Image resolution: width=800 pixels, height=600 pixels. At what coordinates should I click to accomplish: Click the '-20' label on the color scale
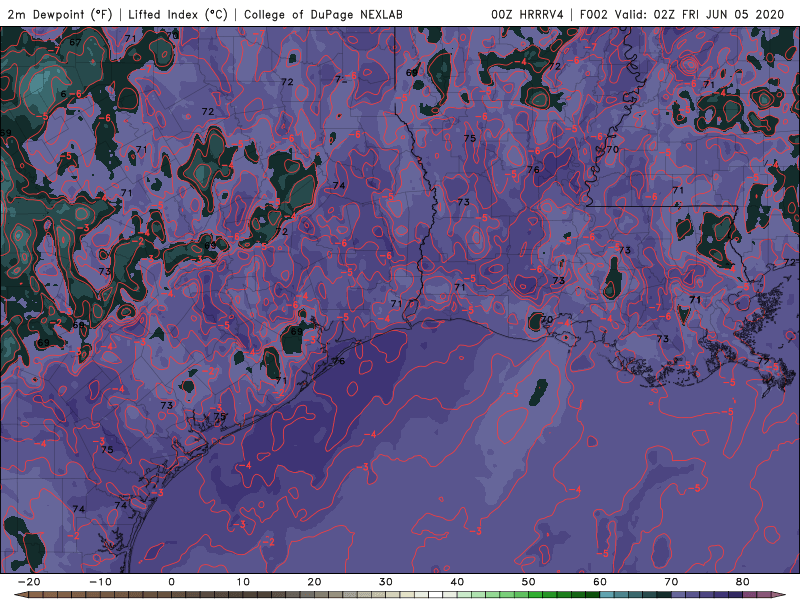(29, 582)
